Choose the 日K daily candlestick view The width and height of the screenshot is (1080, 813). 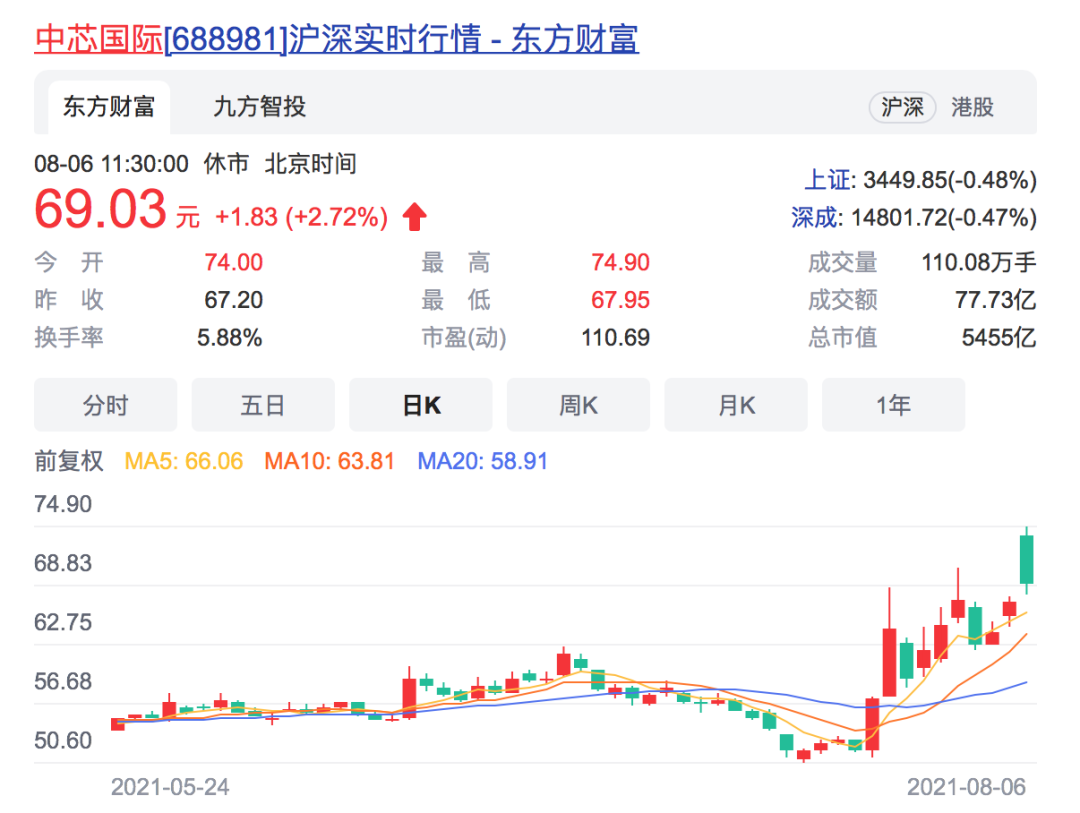pos(420,405)
